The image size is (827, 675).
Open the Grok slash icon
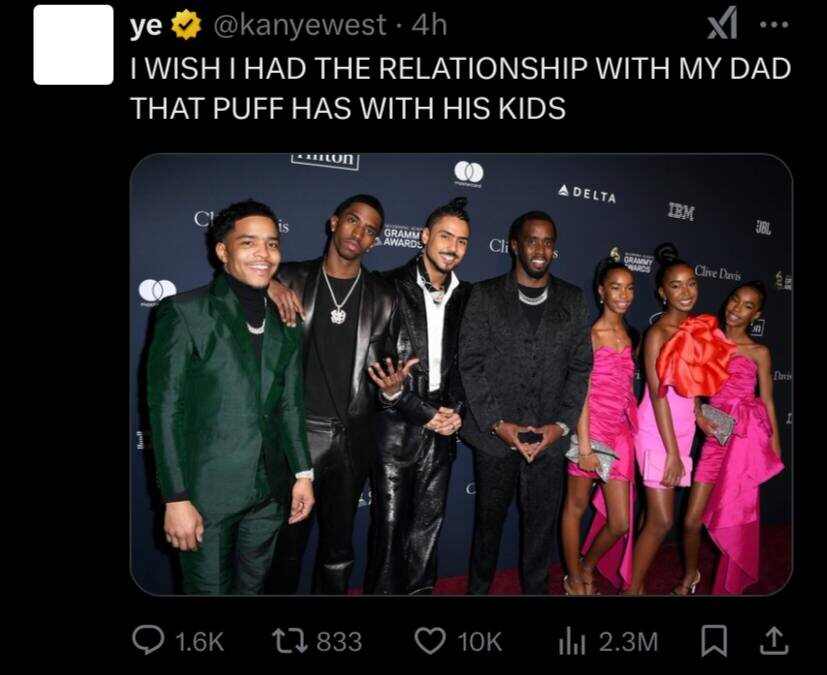722,26
